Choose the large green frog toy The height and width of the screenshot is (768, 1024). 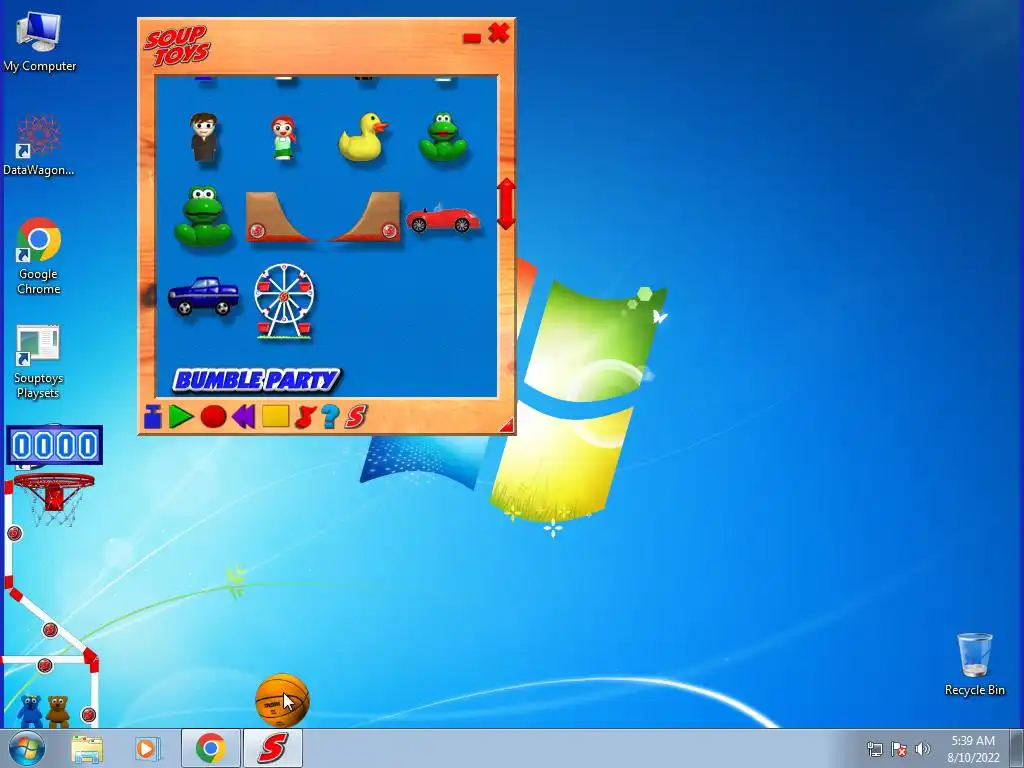point(203,216)
